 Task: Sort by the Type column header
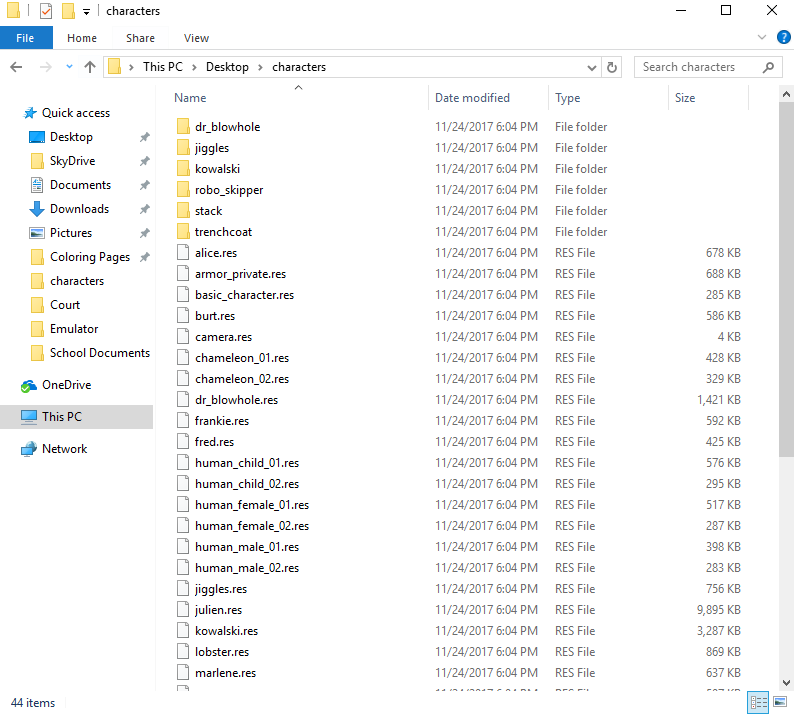pos(567,98)
